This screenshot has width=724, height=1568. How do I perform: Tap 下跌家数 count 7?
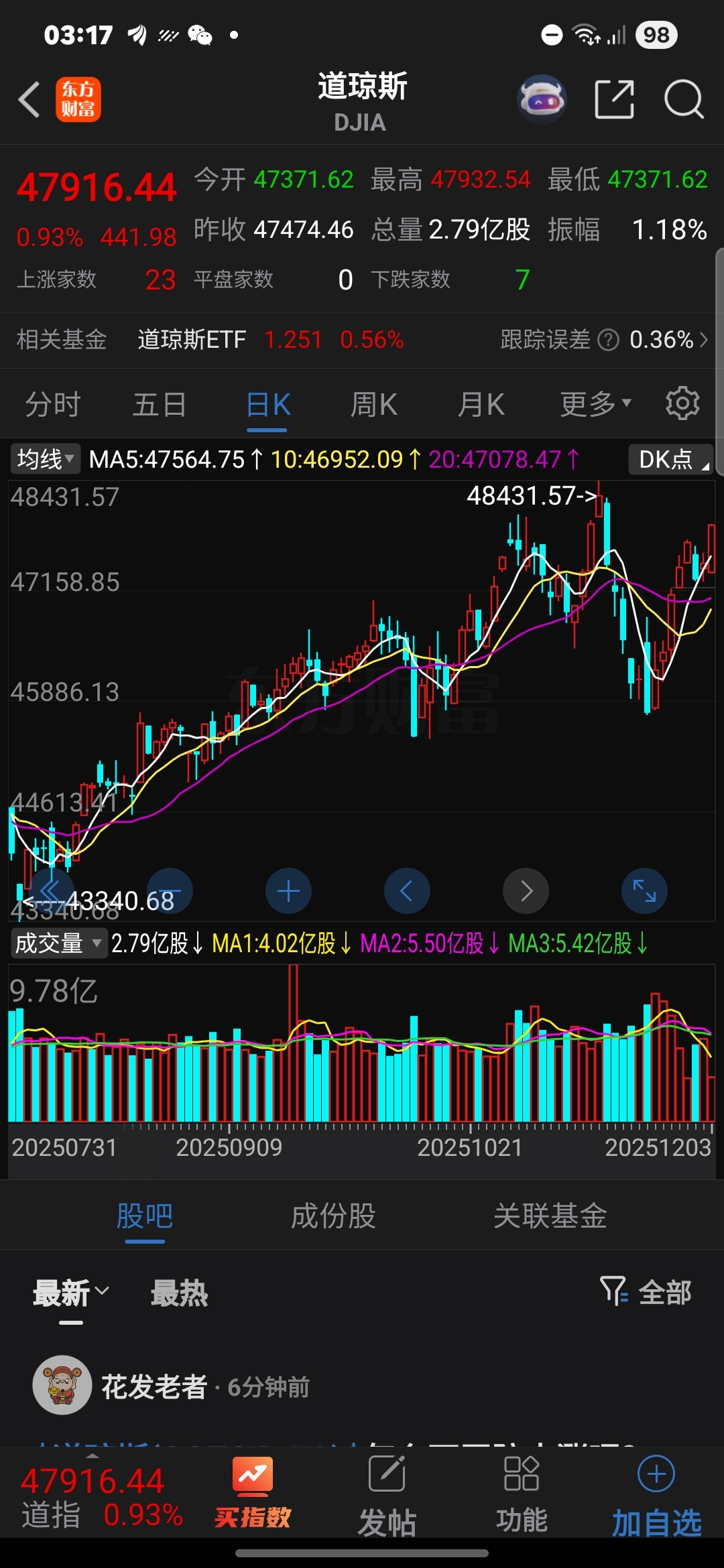(x=522, y=279)
